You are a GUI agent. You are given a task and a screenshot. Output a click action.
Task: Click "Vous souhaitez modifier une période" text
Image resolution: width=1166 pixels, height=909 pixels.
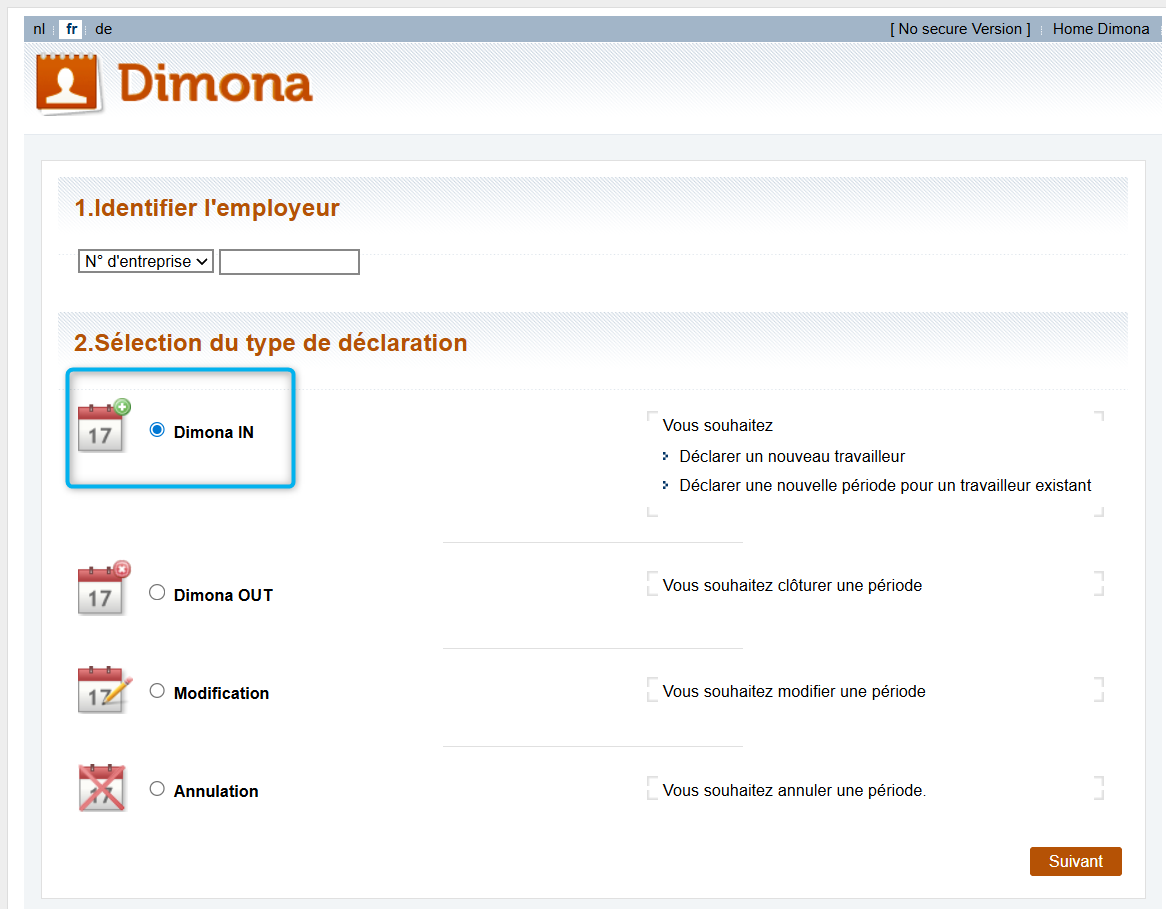pos(793,691)
